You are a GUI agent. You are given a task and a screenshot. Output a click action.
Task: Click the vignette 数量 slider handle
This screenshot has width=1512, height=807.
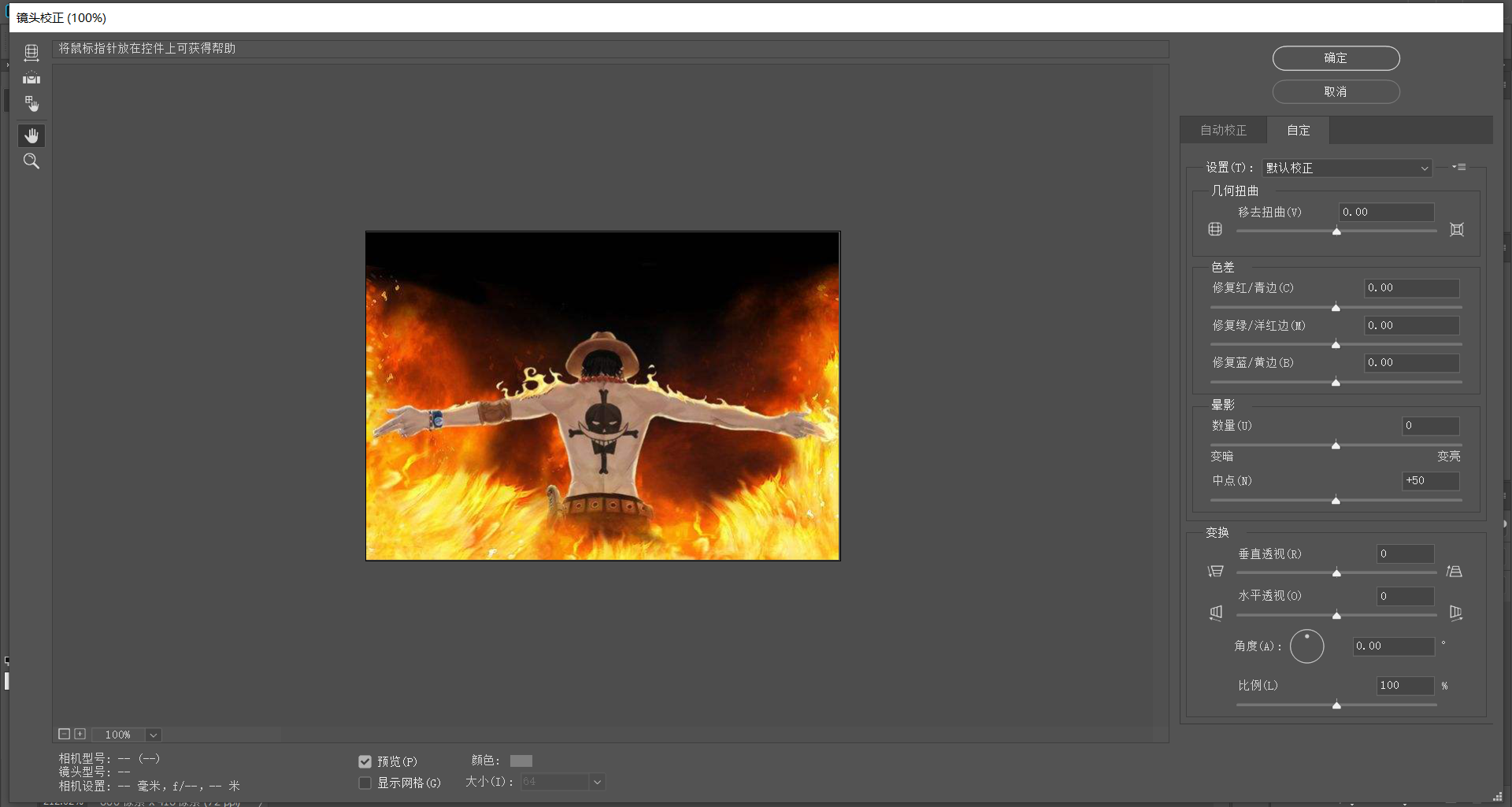pyautogui.click(x=1336, y=446)
